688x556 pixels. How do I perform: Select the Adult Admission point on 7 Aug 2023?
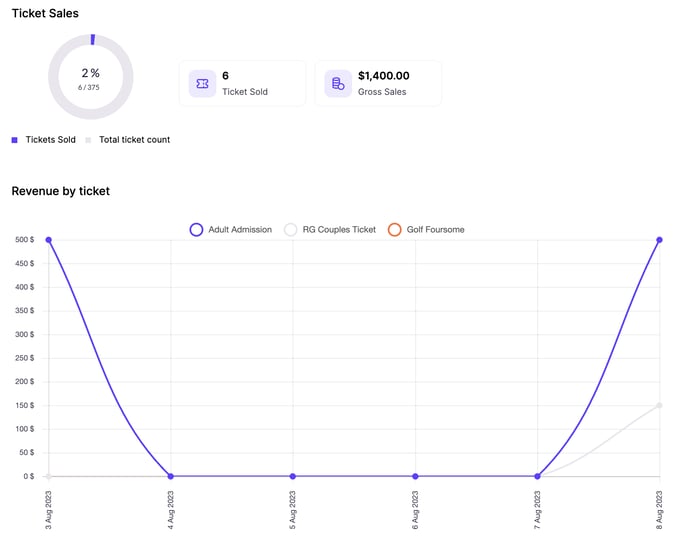(x=538, y=476)
